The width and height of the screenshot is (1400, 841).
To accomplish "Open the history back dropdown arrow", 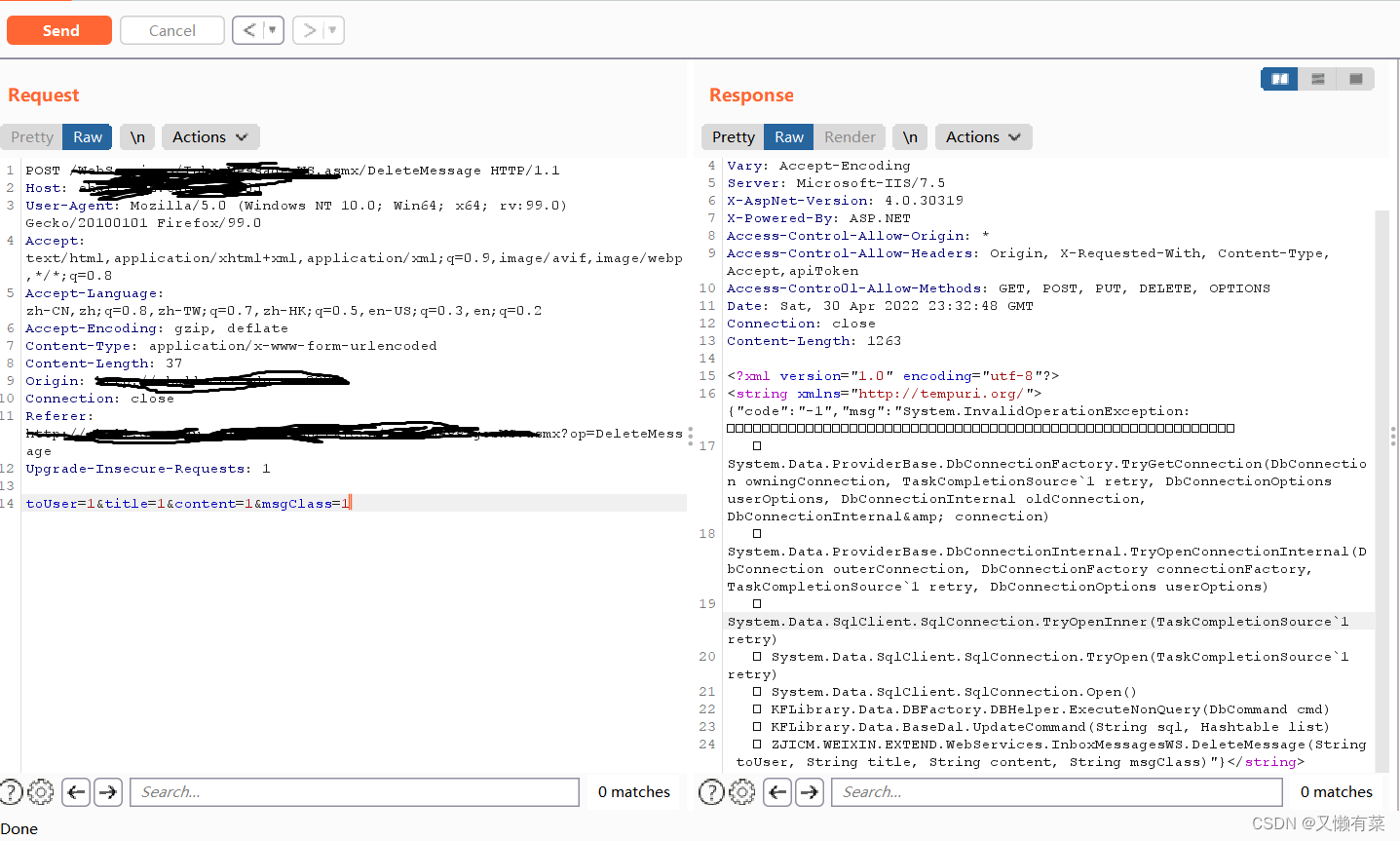I will tap(273, 30).
